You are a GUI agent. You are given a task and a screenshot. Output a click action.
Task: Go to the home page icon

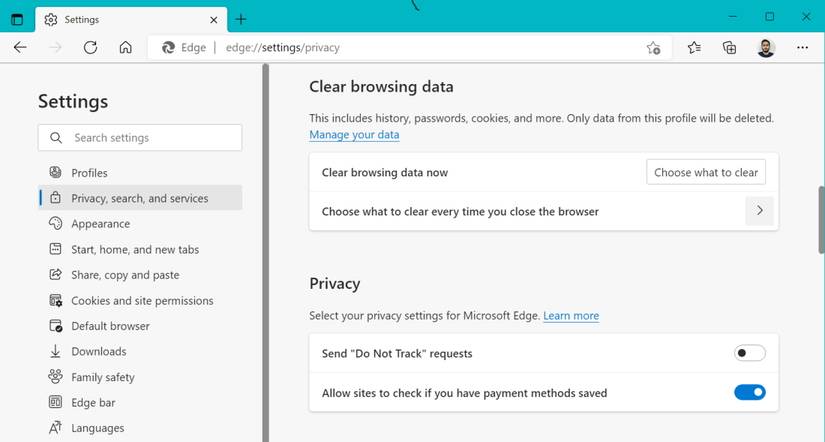tap(125, 47)
